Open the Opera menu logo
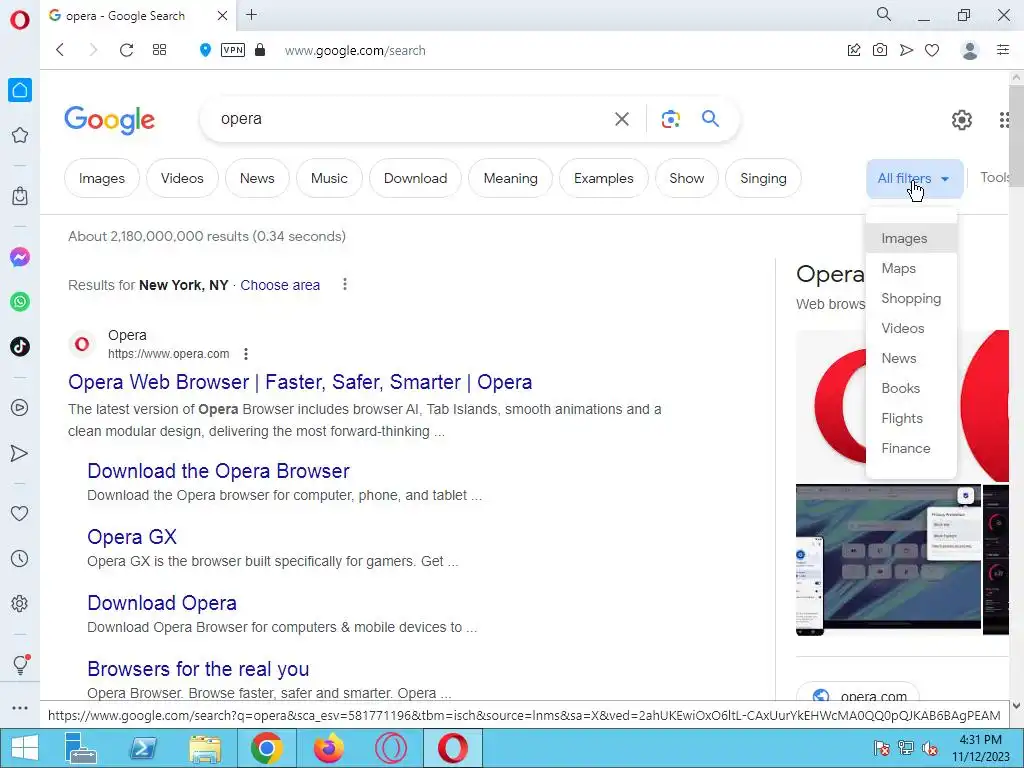This screenshot has height=768, width=1024. pyautogui.click(x=20, y=20)
